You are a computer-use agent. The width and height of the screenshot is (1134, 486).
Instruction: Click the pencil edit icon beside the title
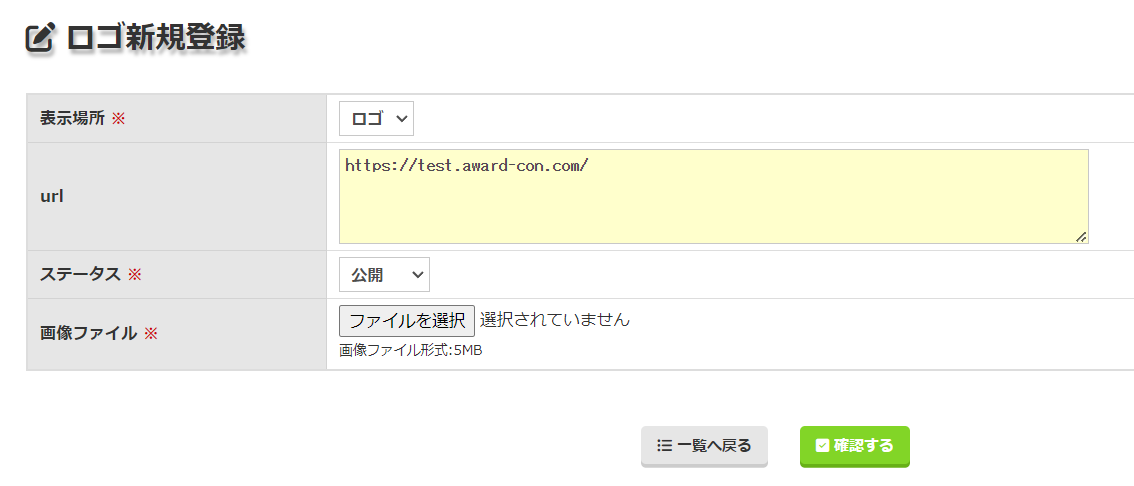[39, 39]
